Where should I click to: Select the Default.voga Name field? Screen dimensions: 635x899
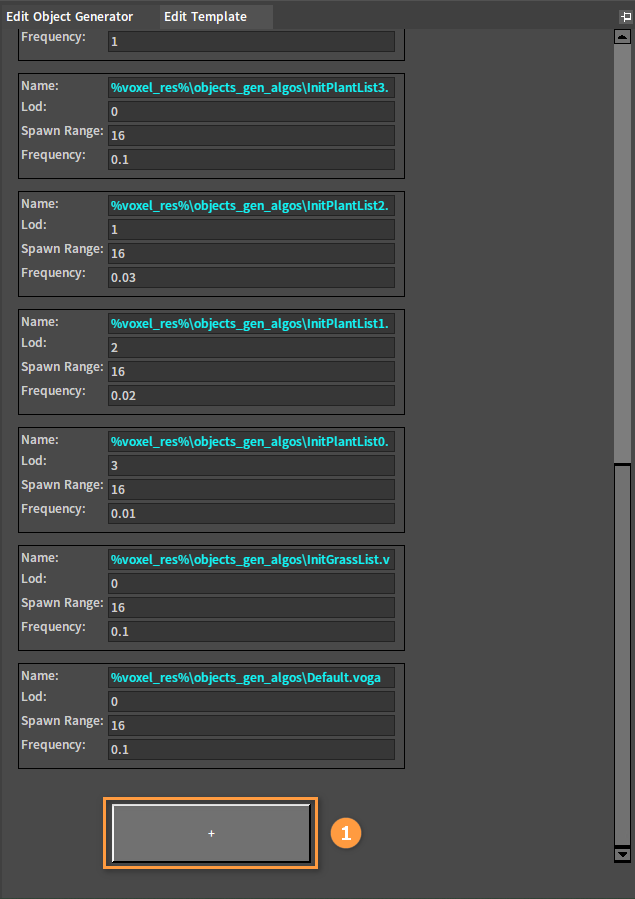pos(251,678)
